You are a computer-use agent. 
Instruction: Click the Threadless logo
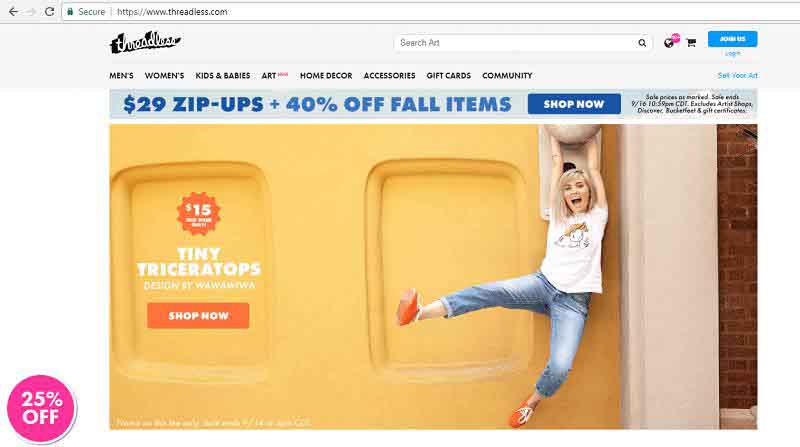[x=145, y=42]
